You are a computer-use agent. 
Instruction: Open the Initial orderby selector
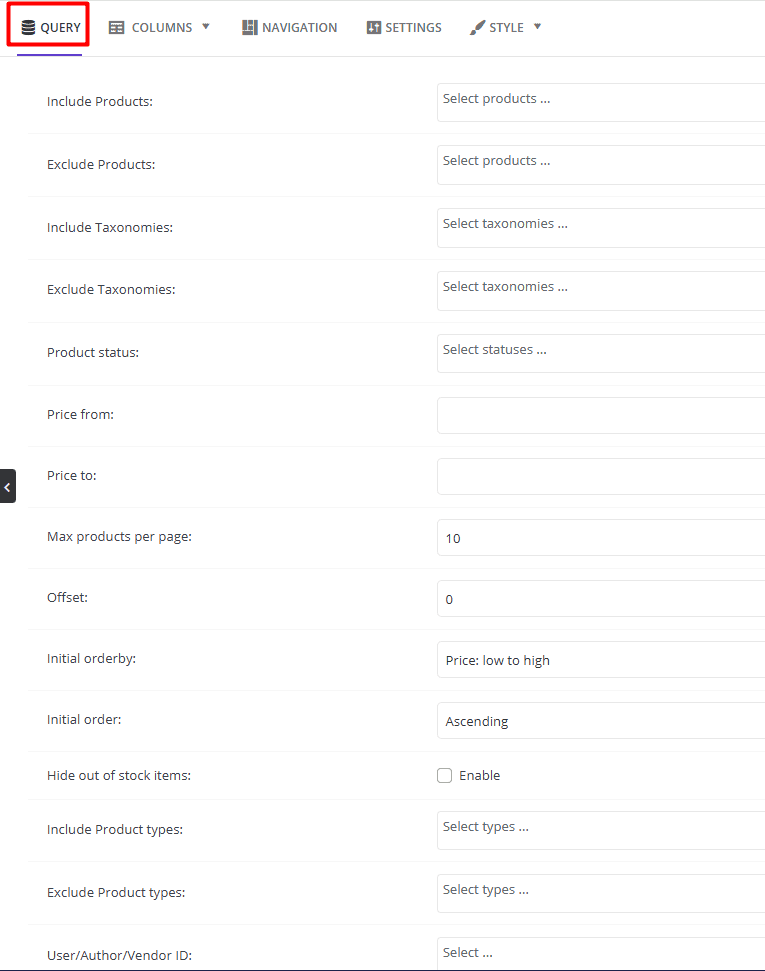[600, 660]
